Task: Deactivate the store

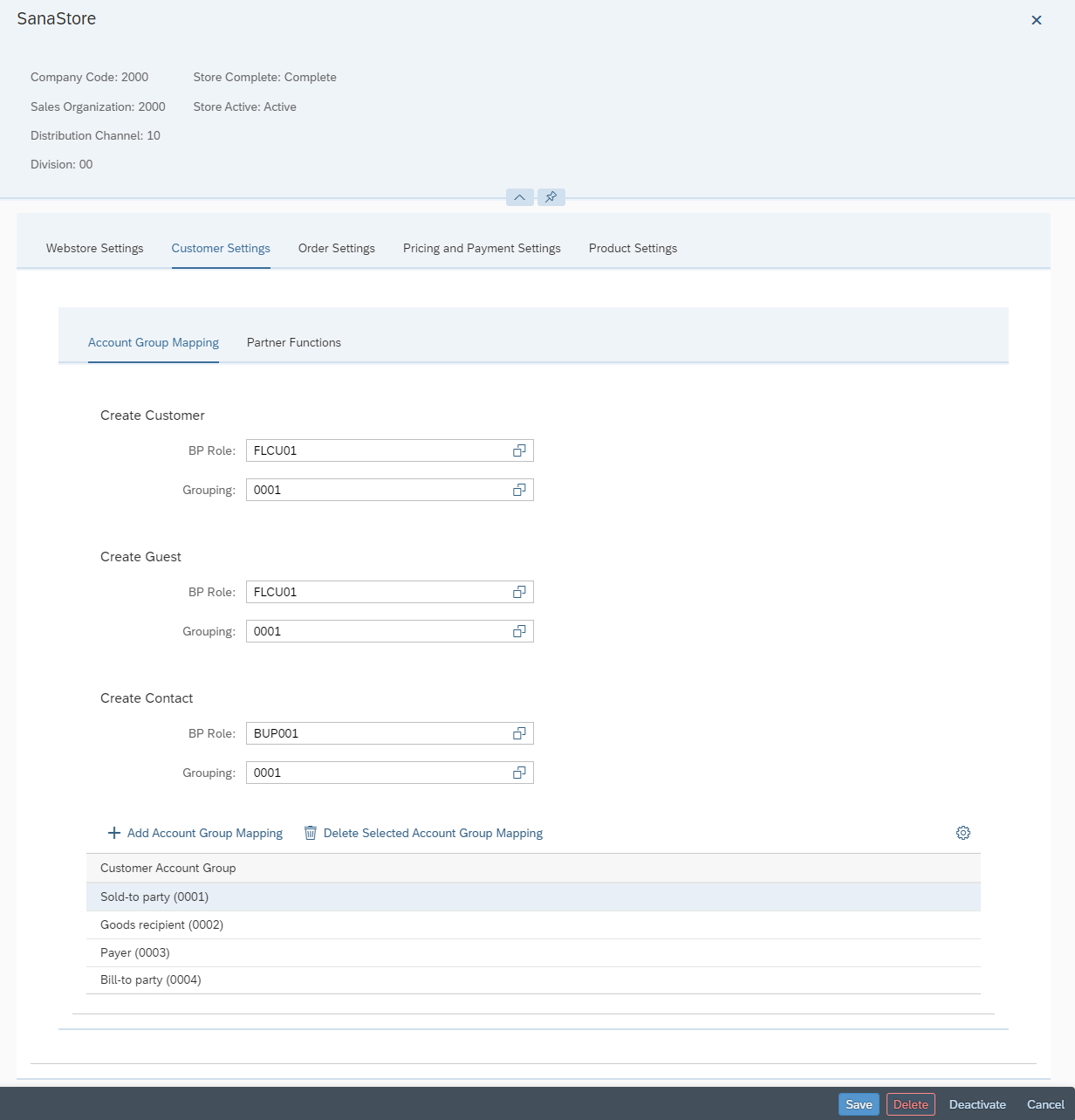Action: pyautogui.click(x=977, y=1104)
